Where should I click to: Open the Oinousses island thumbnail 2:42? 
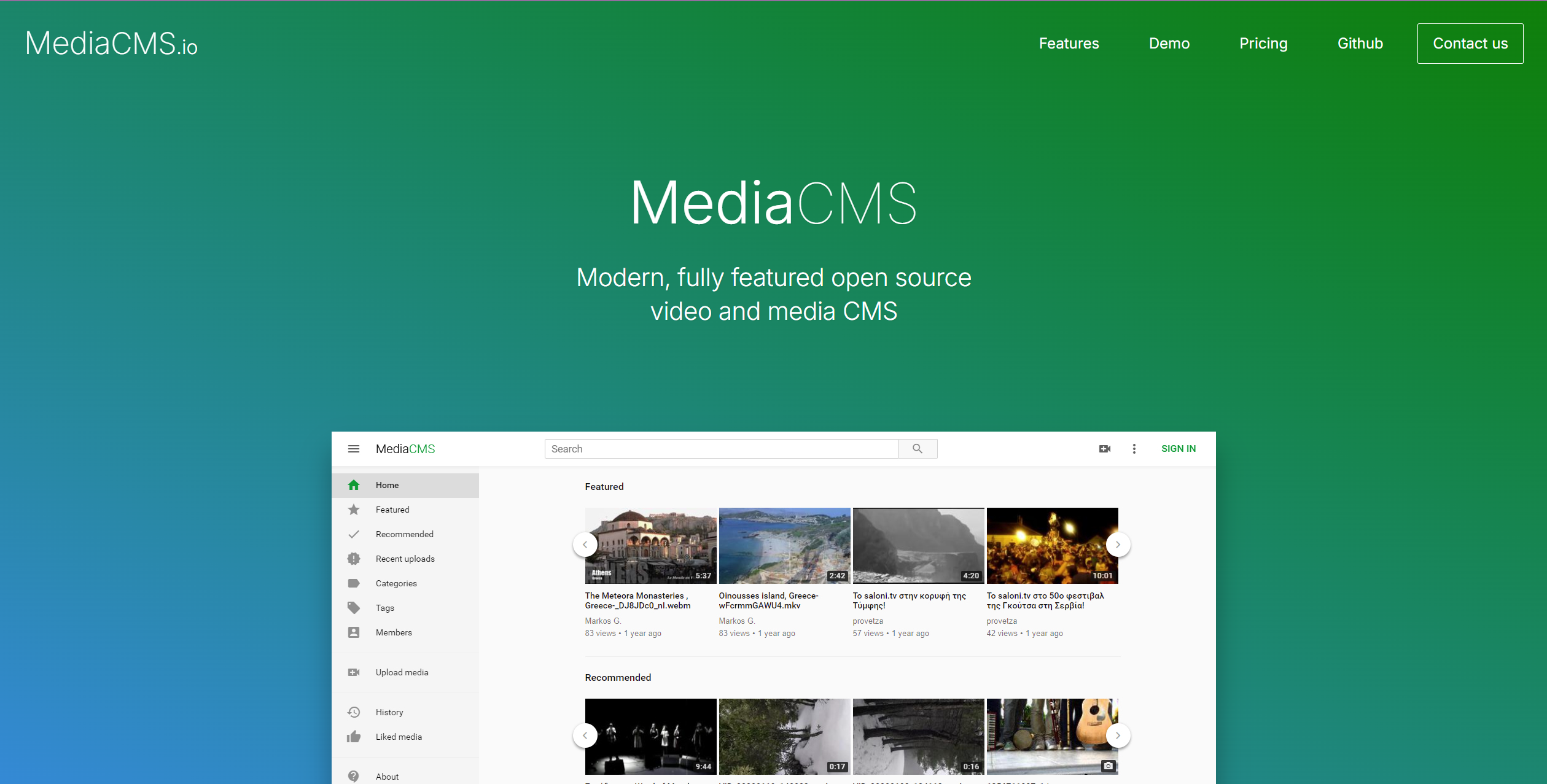pos(784,545)
